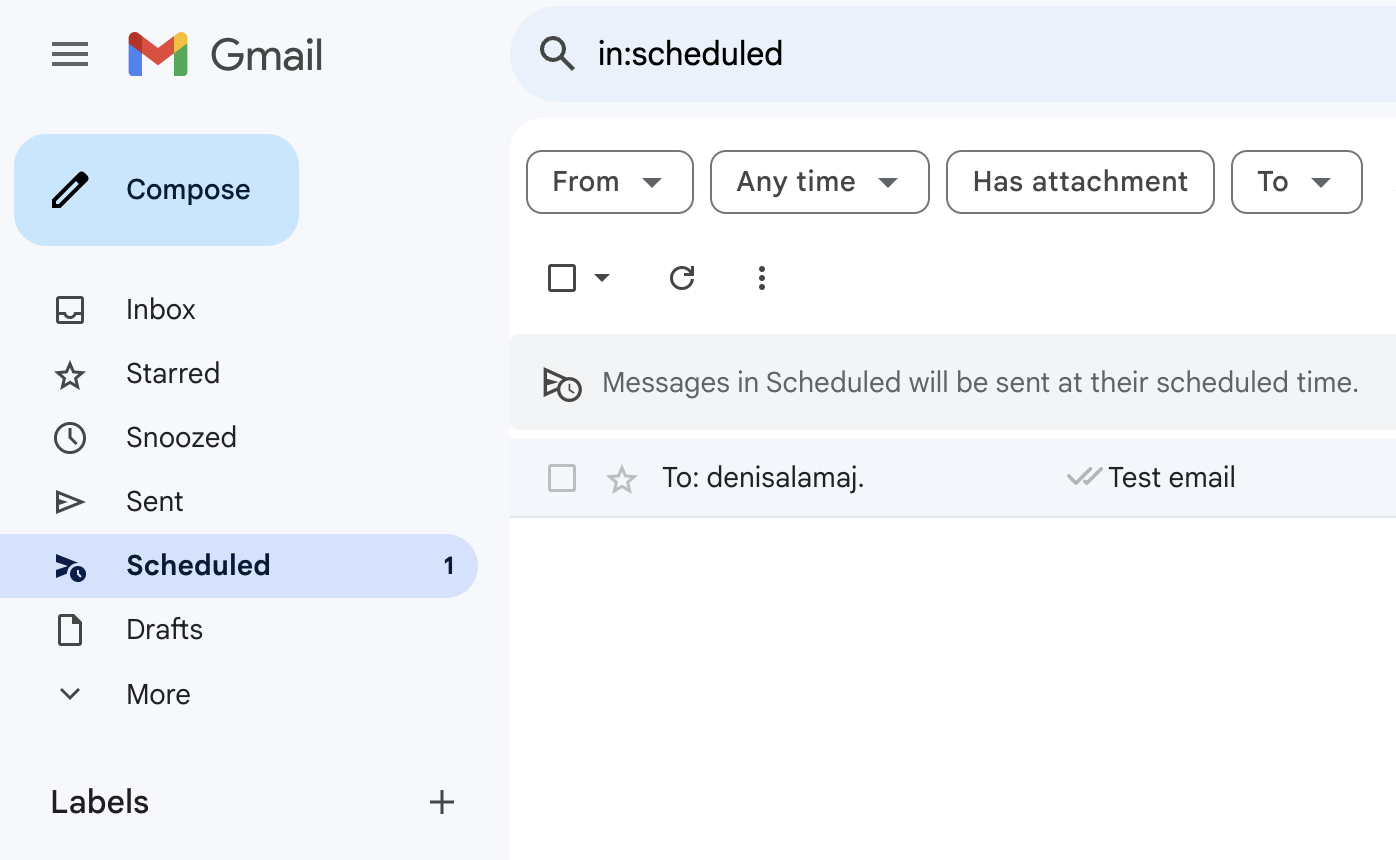Tick the checkbox beside the Test email
This screenshot has height=860, width=1396.
(562, 478)
